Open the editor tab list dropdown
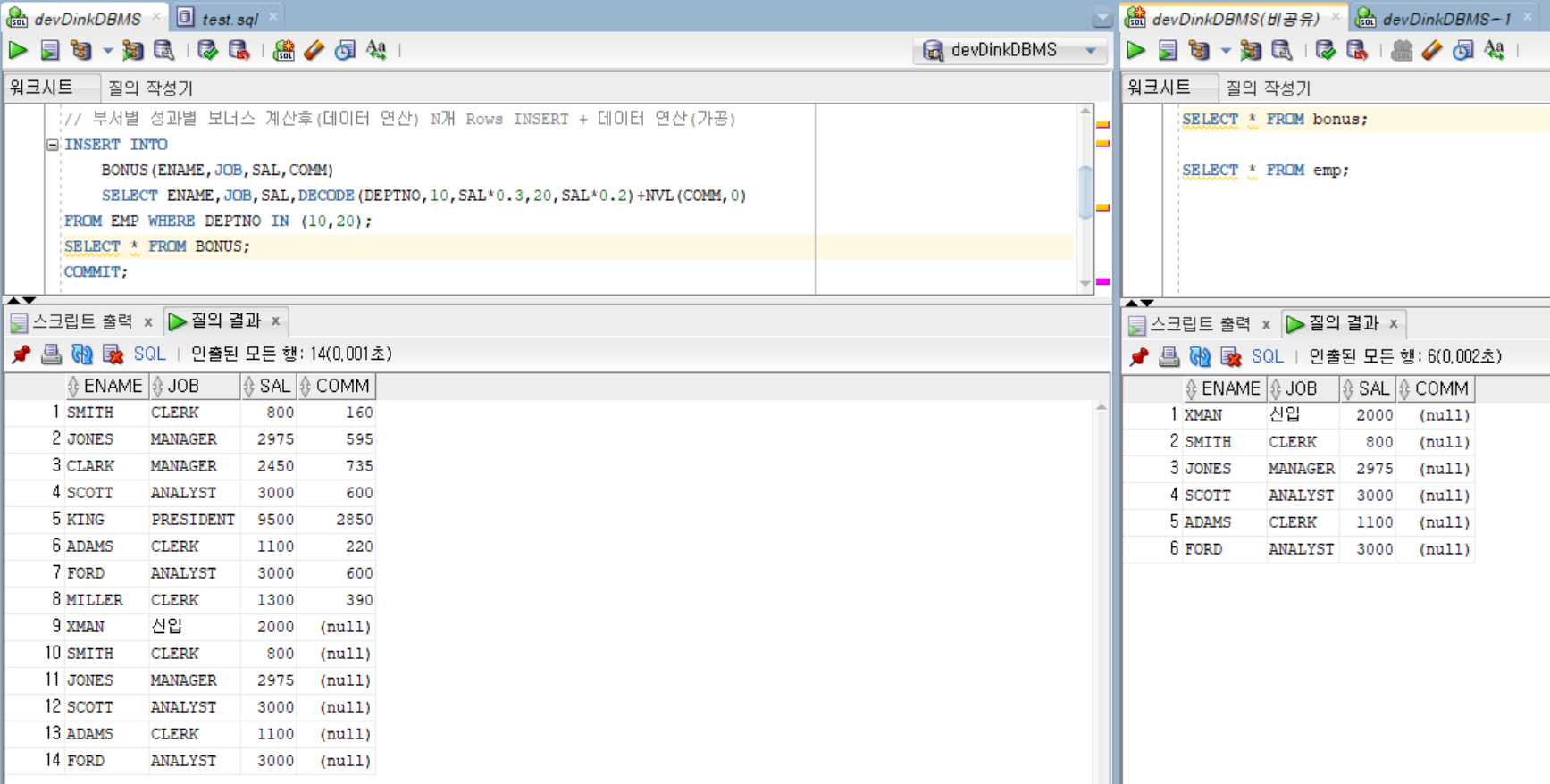The image size is (1550, 784). pyautogui.click(x=1102, y=17)
